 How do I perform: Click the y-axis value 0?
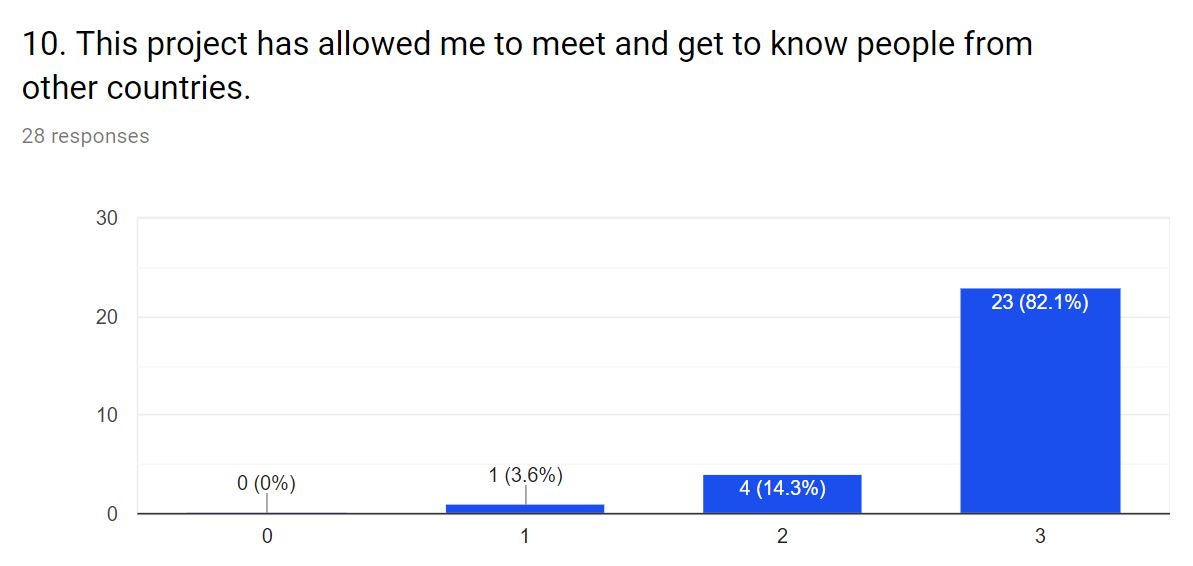coord(113,514)
